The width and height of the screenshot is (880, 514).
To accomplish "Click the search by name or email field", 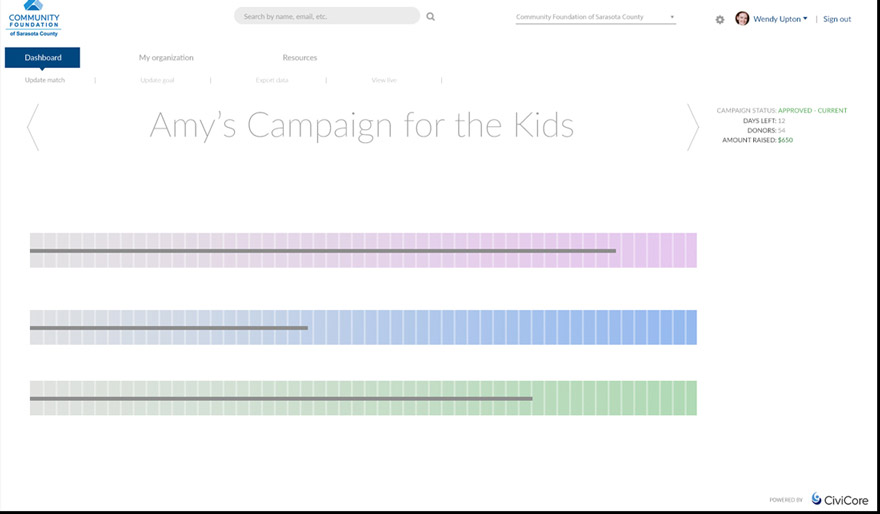I will [x=327, y=16].
